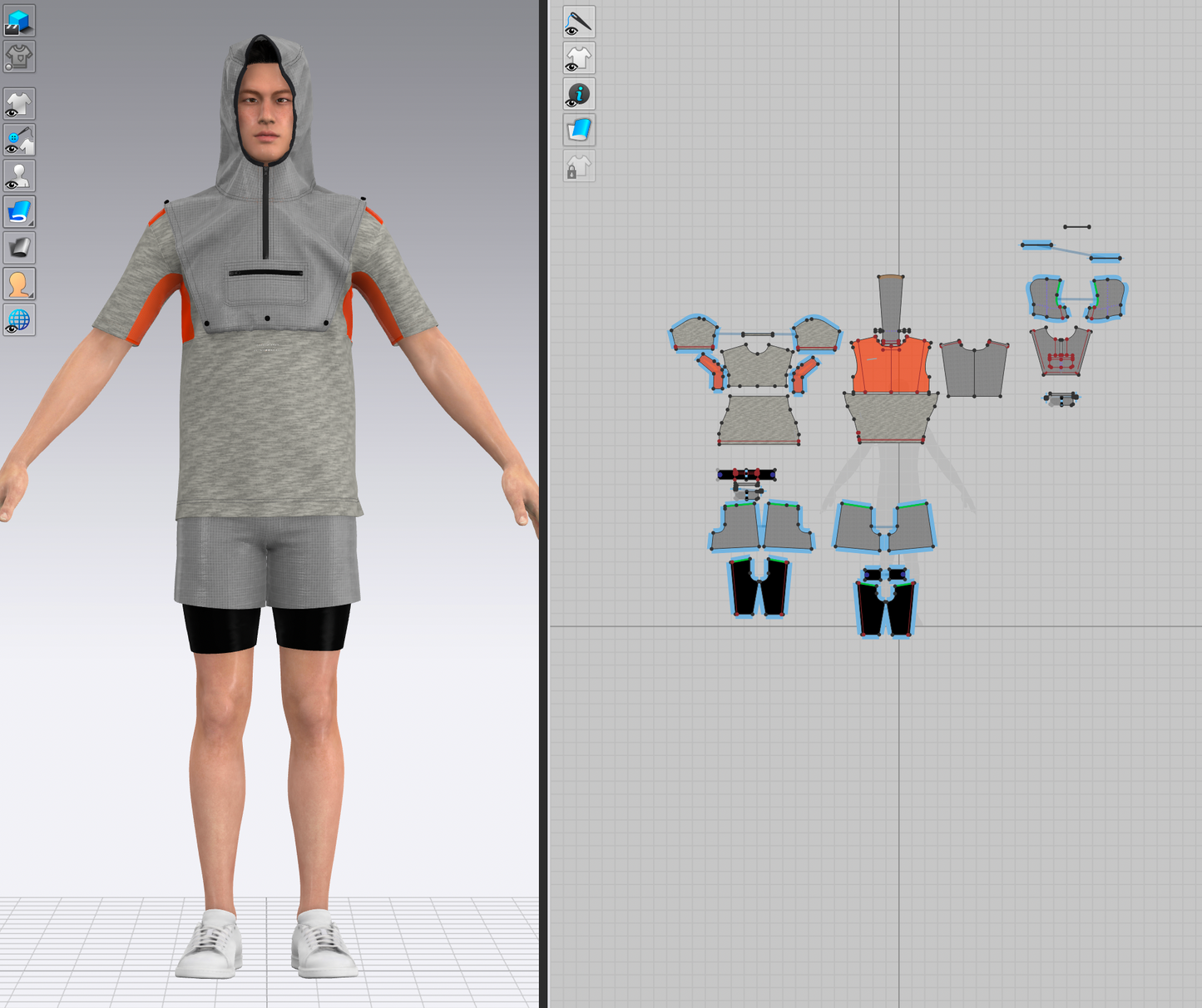Select the heather front upper bodice pattern
Viewport: 1202px width, 1008px height.
pyautogui.click(x=757, y=368)
